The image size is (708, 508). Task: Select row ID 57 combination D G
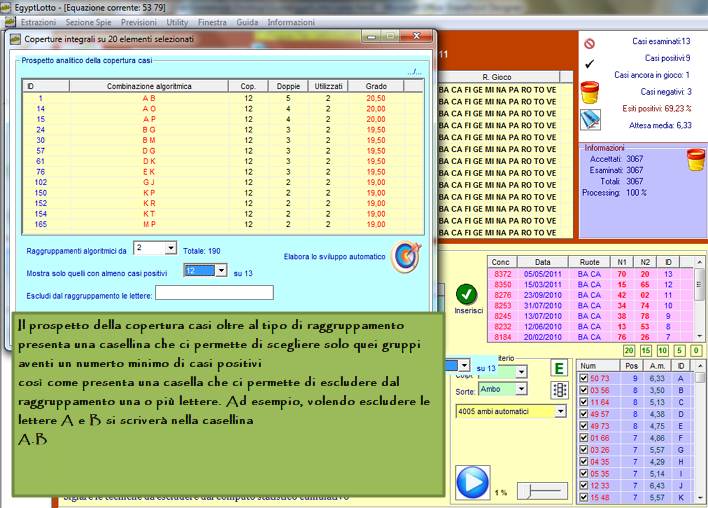tap(223, 151)
